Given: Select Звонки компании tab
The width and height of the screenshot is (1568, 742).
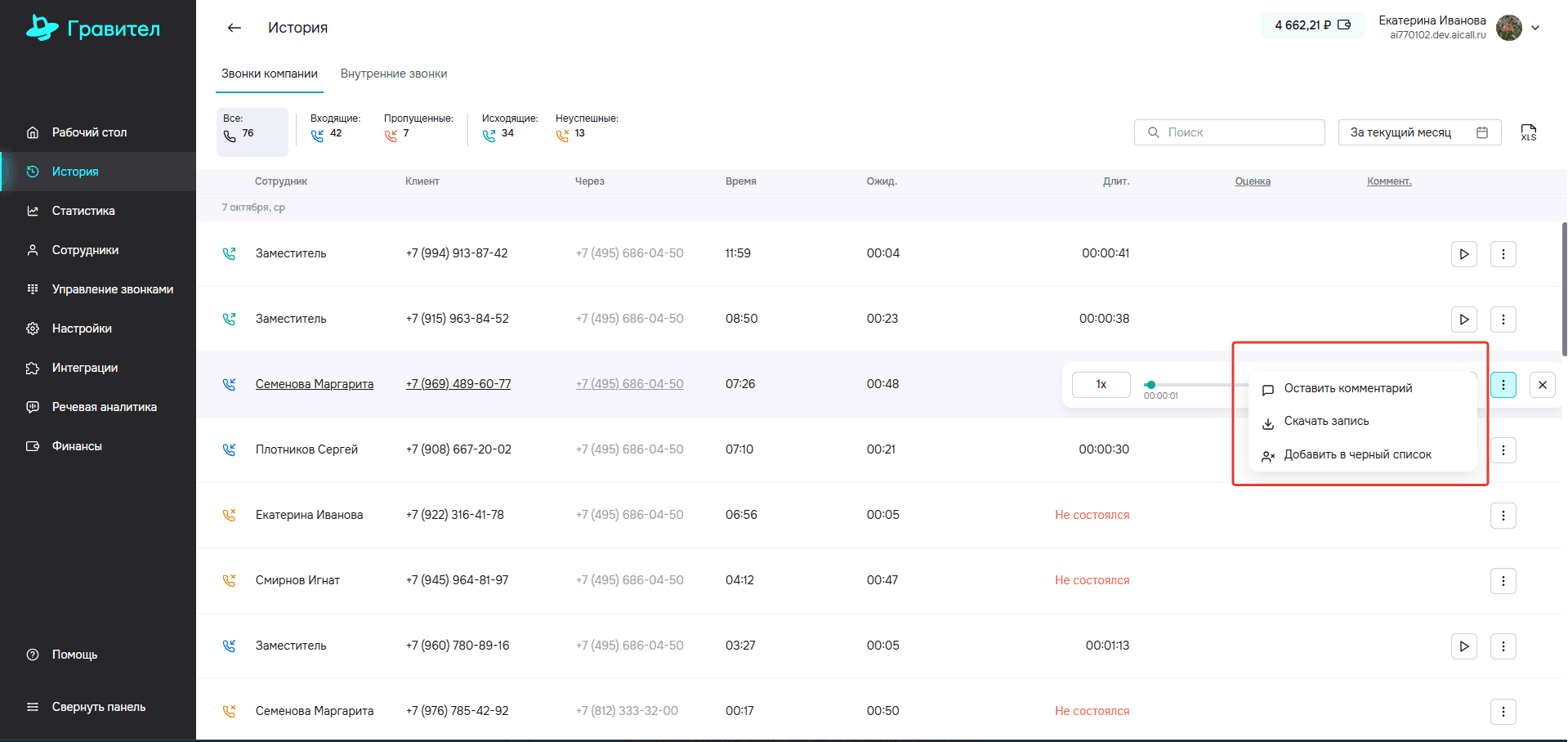Looking at the screenshot, I should tap(270, 74).
